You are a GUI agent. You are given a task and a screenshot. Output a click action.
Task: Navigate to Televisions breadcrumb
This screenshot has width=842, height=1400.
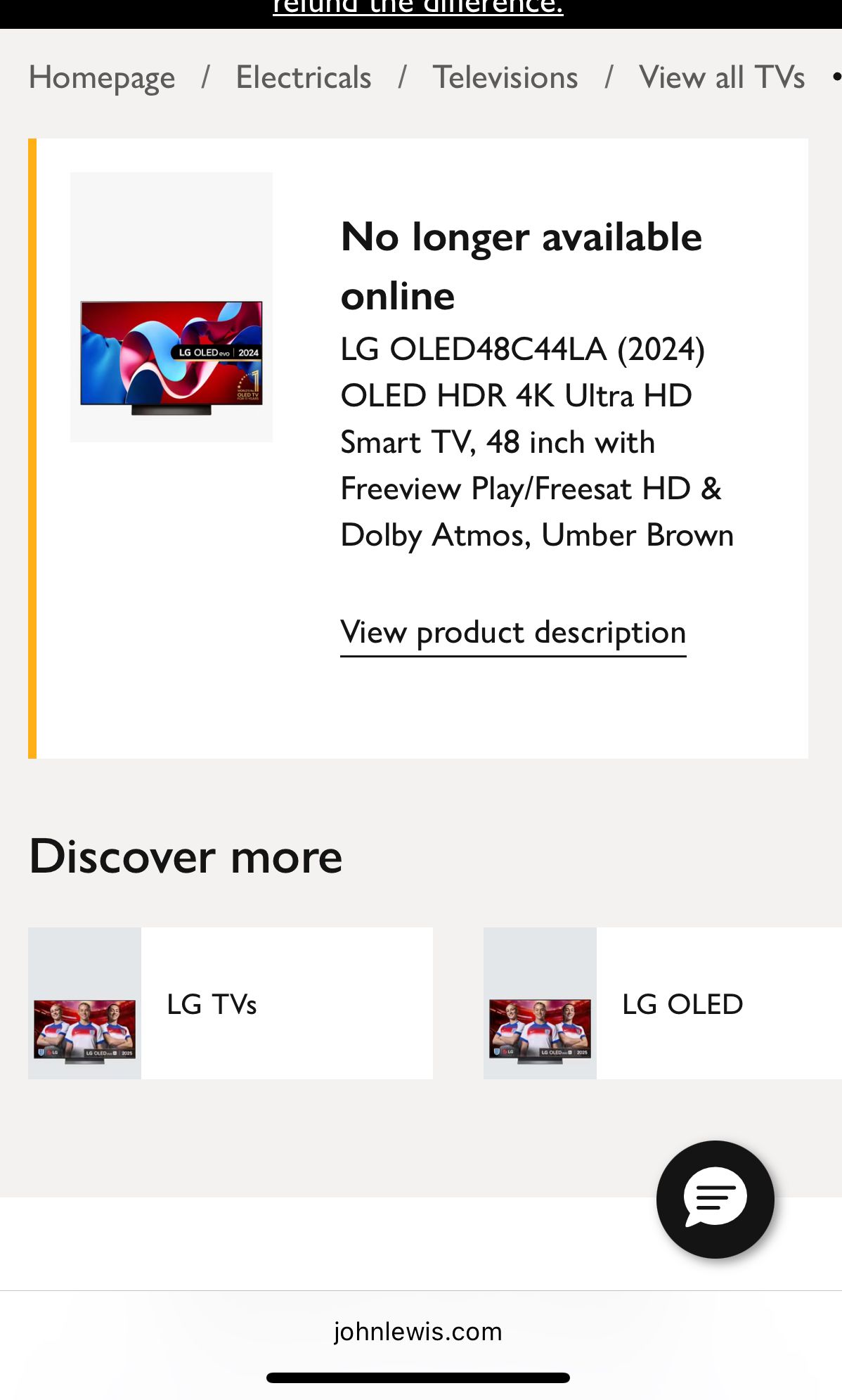pos(505,77)
